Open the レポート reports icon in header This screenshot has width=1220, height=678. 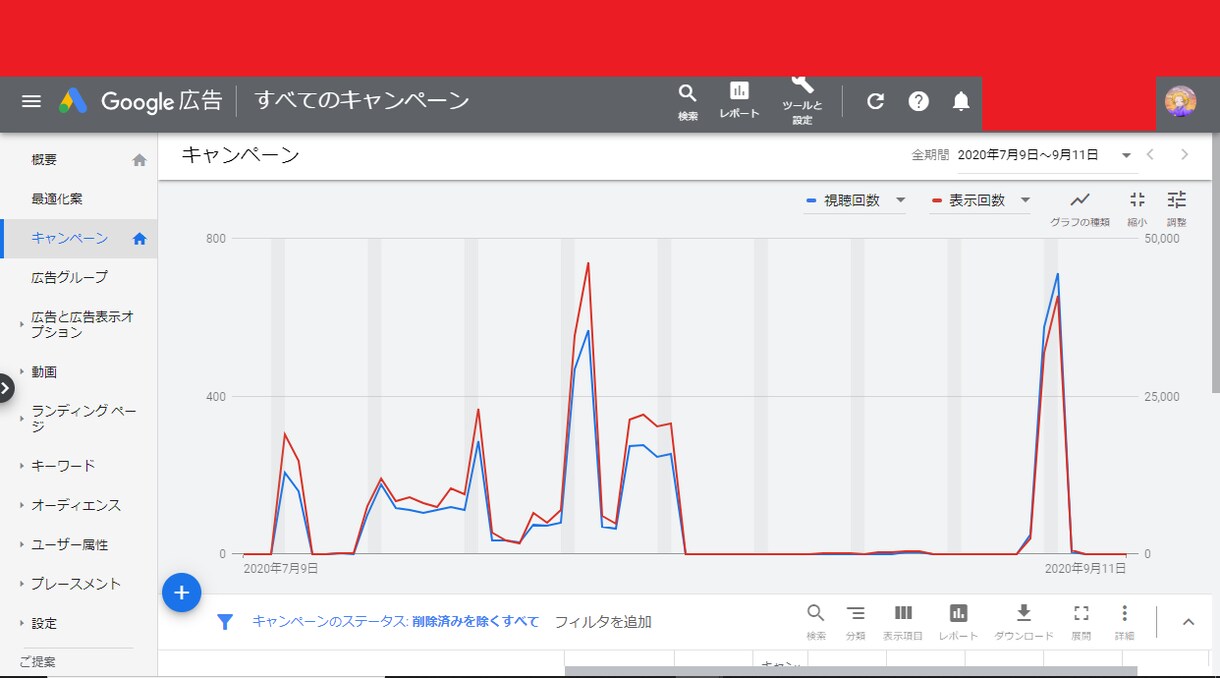pos(739,101)
